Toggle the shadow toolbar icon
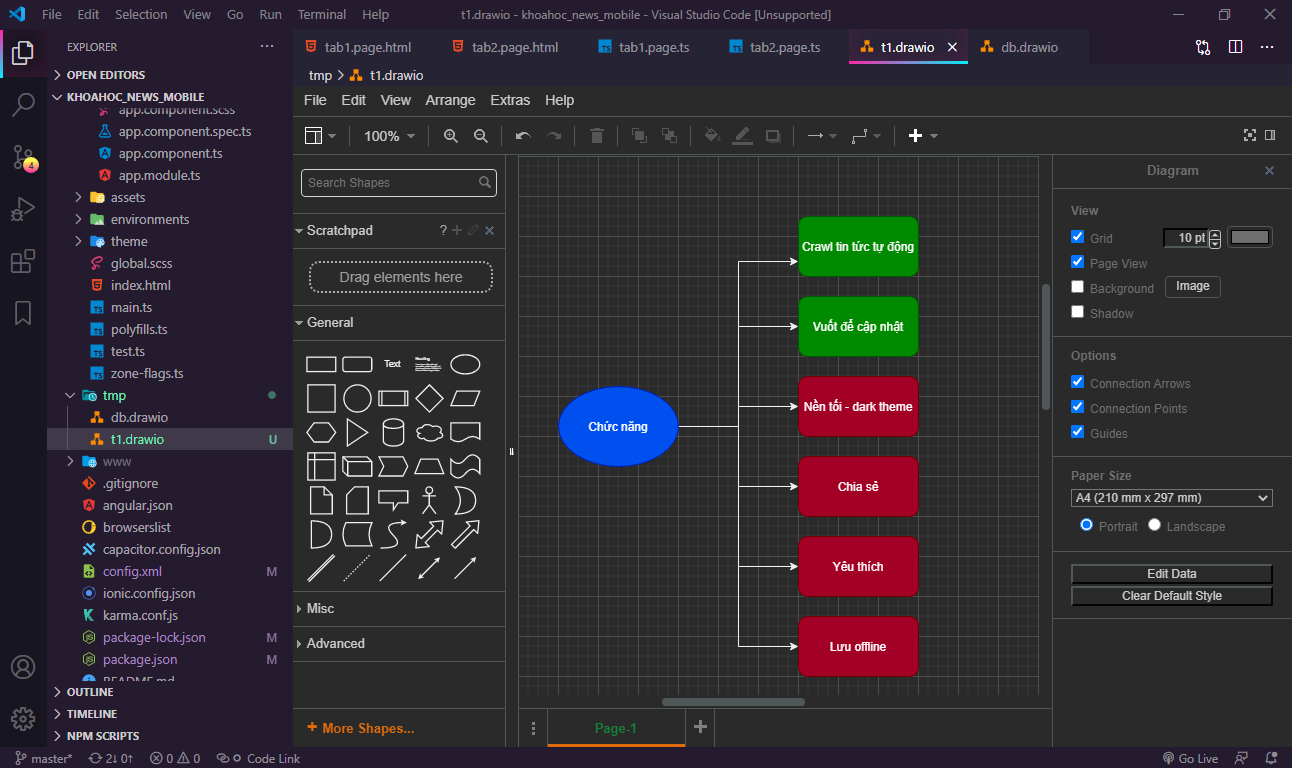1292x768 pixels. tap(773, 136)
